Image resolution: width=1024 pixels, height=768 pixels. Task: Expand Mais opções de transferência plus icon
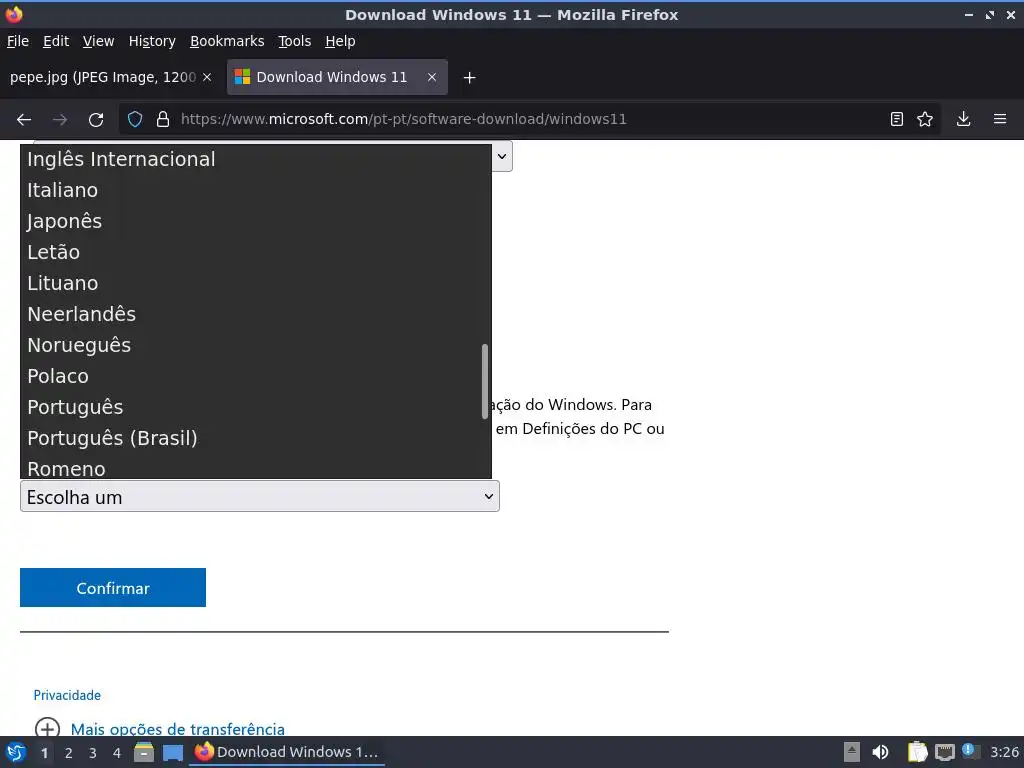[x=47, y=728]
